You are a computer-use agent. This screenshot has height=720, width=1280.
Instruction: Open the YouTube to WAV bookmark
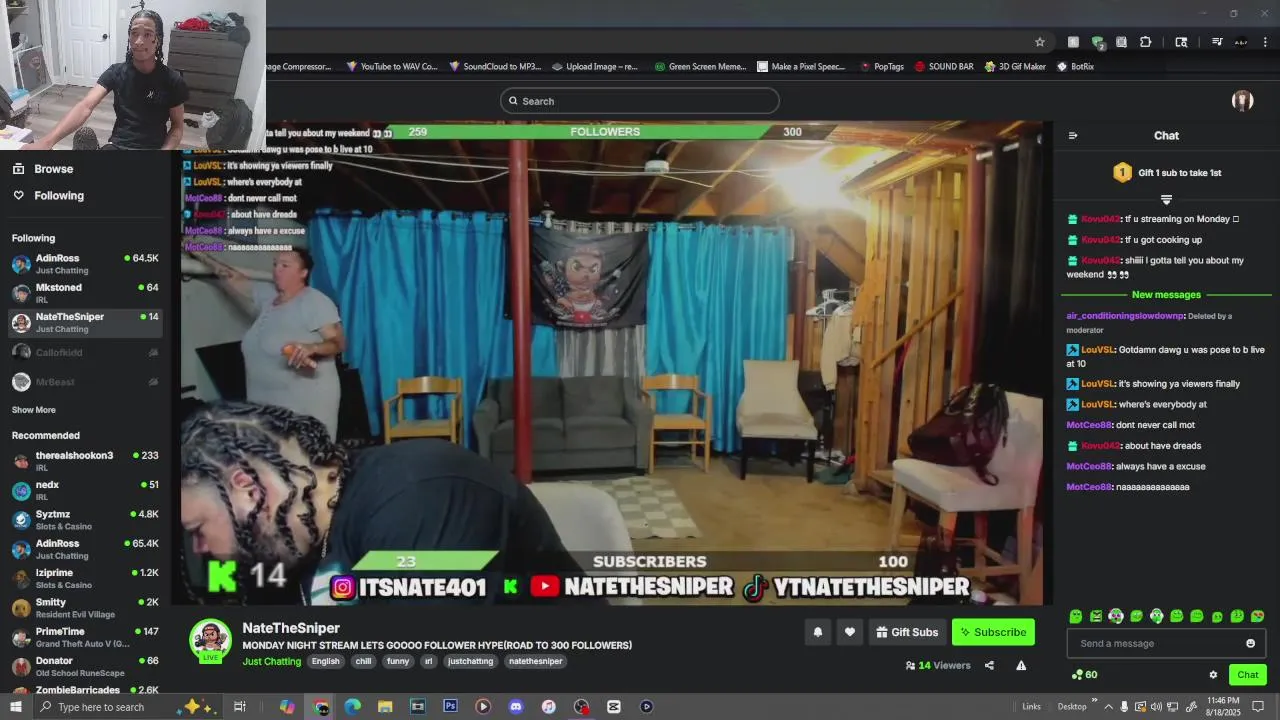pos(392,67)
